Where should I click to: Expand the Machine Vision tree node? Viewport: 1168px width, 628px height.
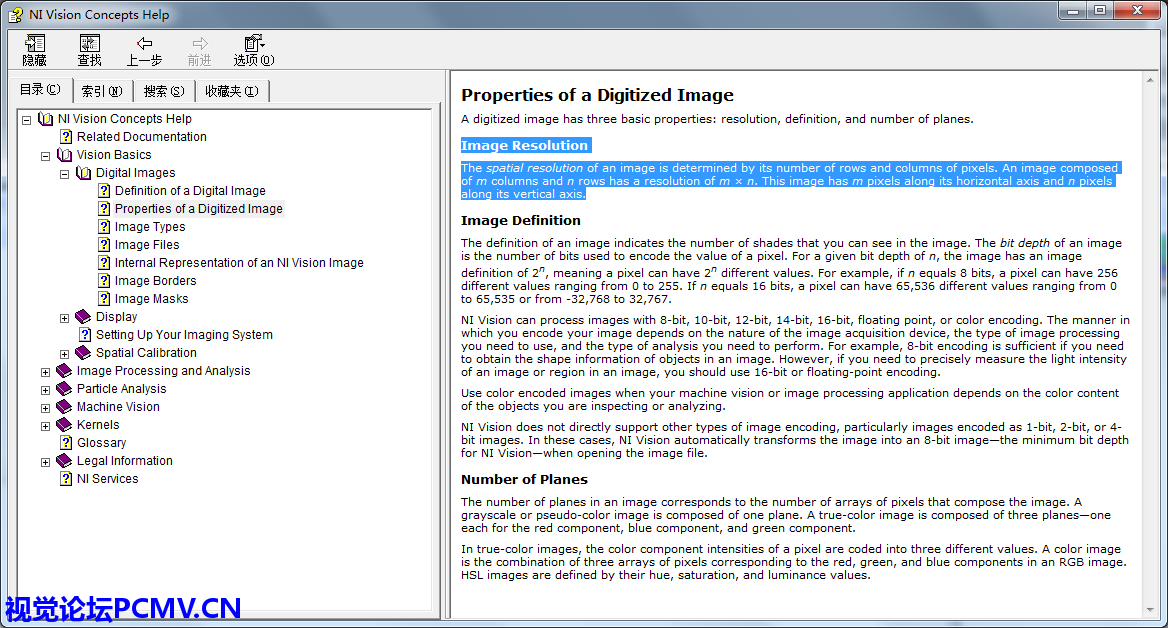pyautogui.click(x=45, y=408)
